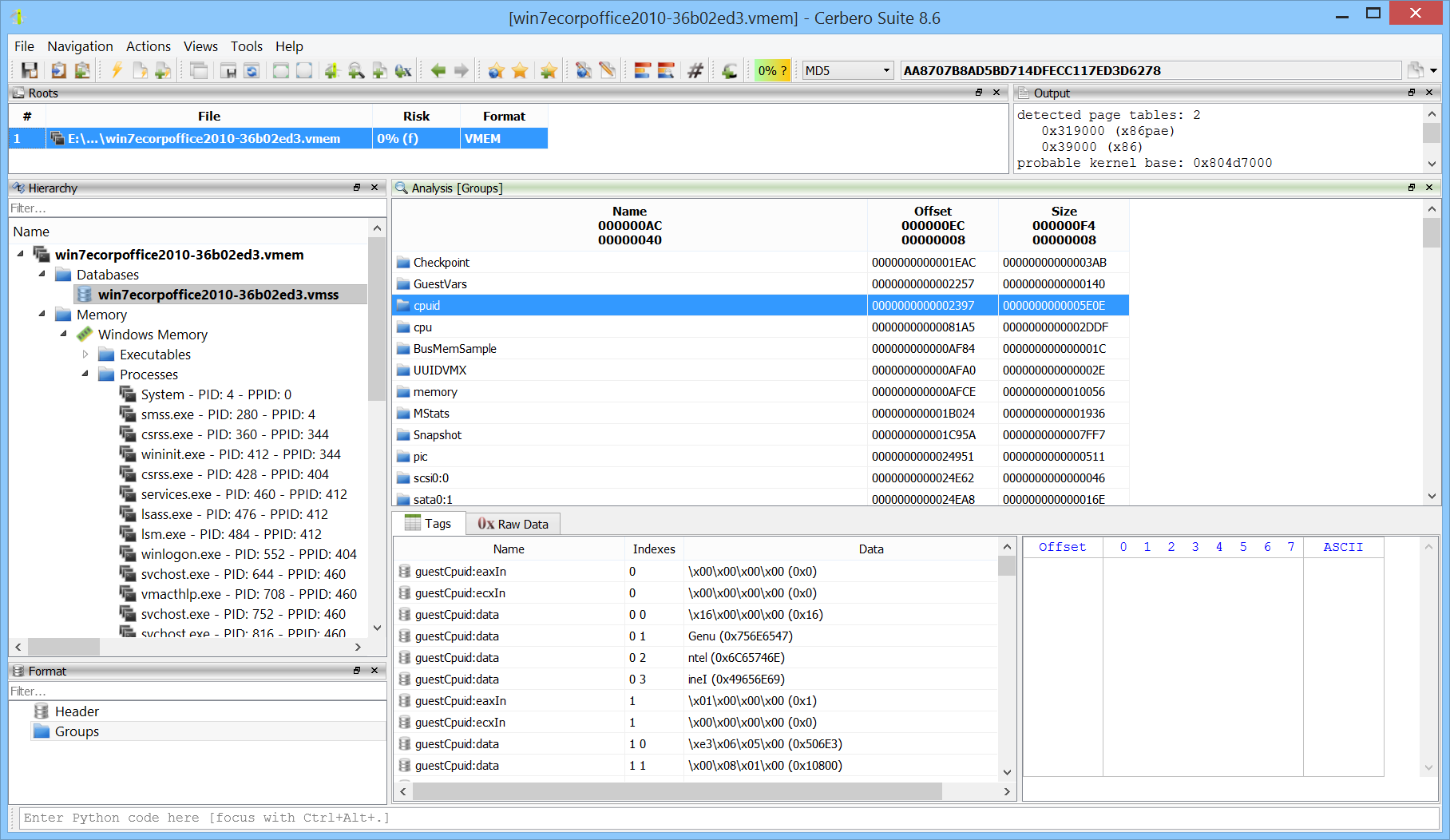Click the yellow lightning bolt action icon
Image resolution: width=1450 pixels, height=840 pixels.
tap(117, 71)
